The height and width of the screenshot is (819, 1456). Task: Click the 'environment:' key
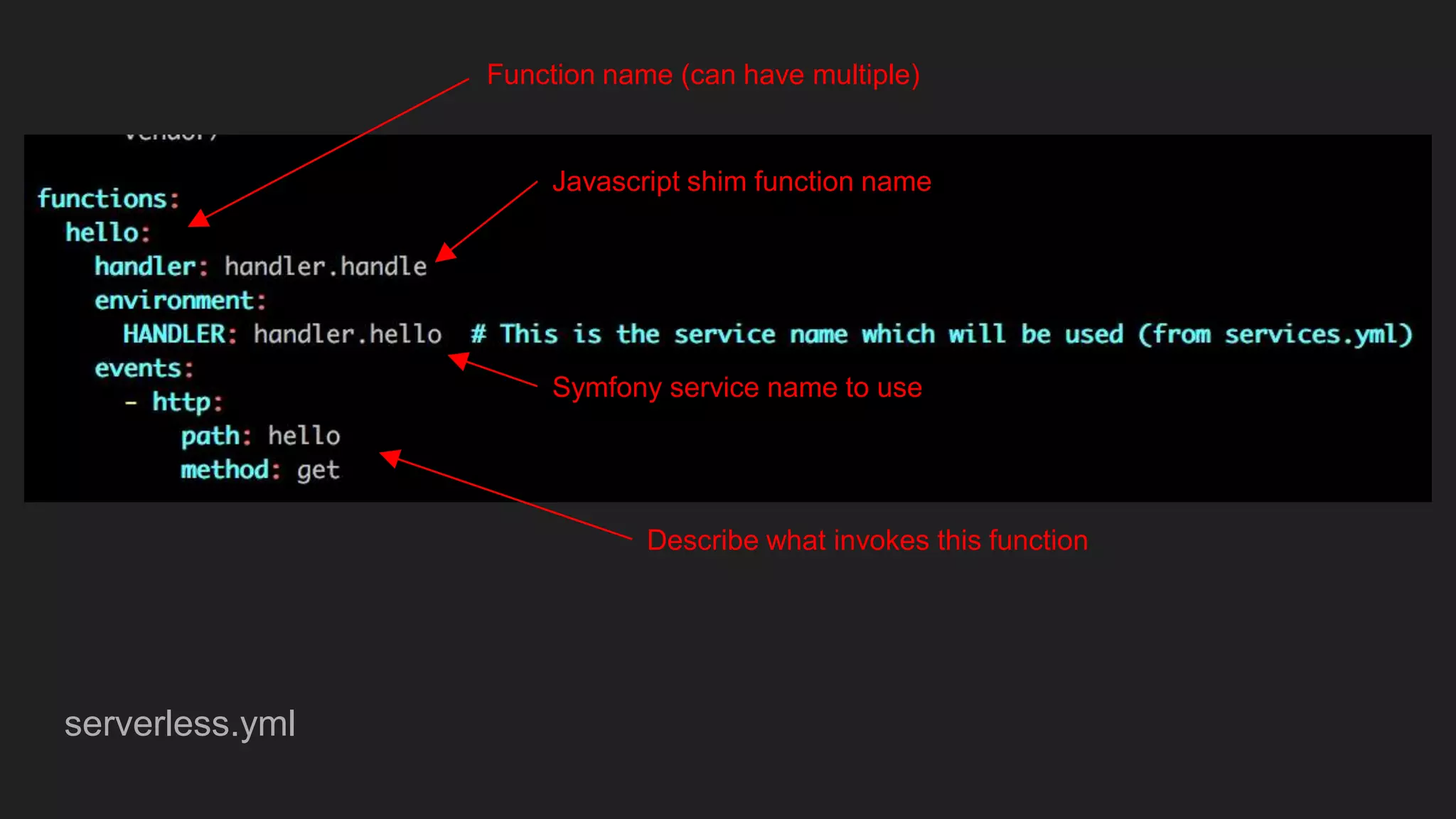[x=181, y=301]
